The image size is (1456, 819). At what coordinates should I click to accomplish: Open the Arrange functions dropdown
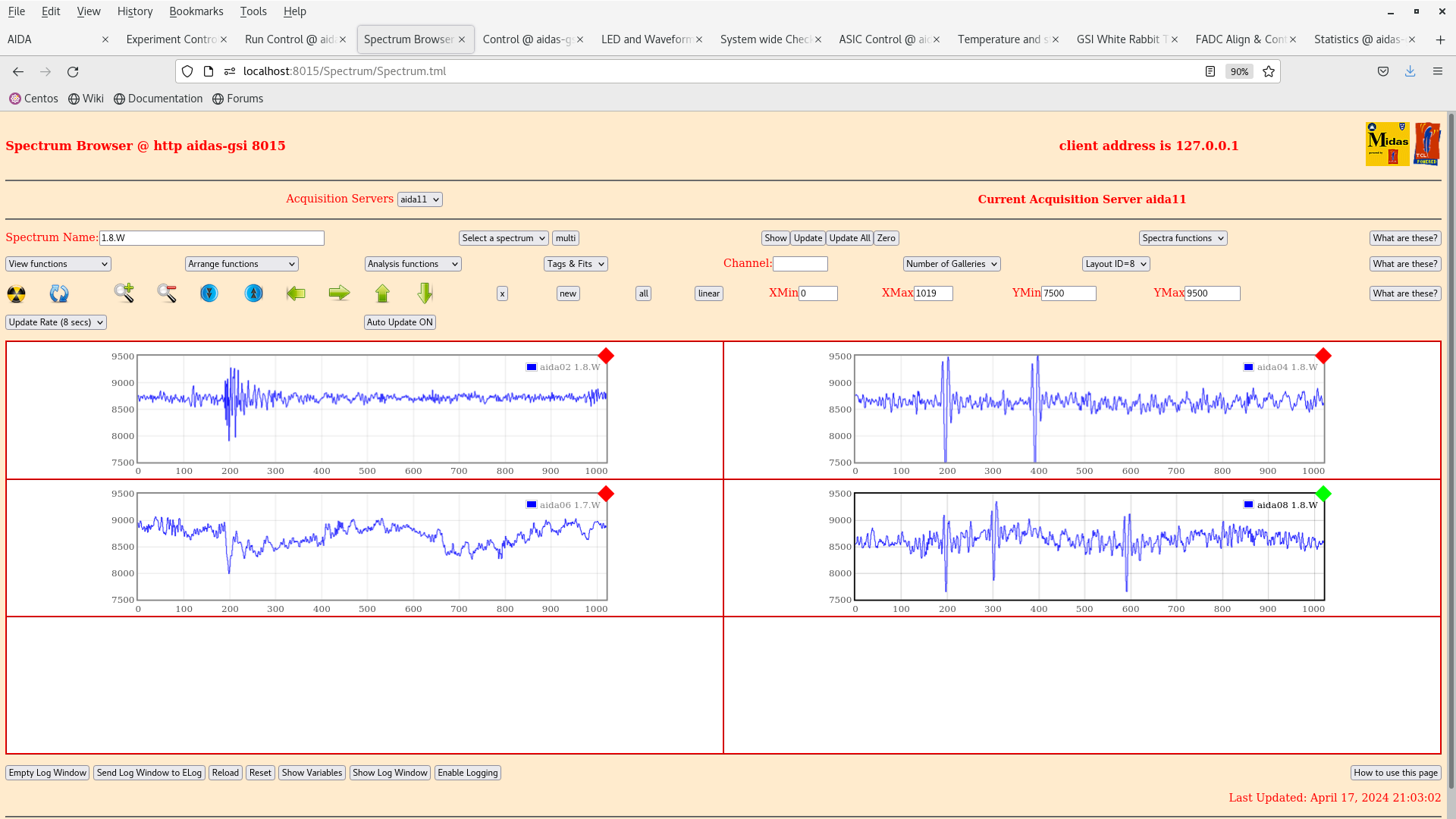241,264
